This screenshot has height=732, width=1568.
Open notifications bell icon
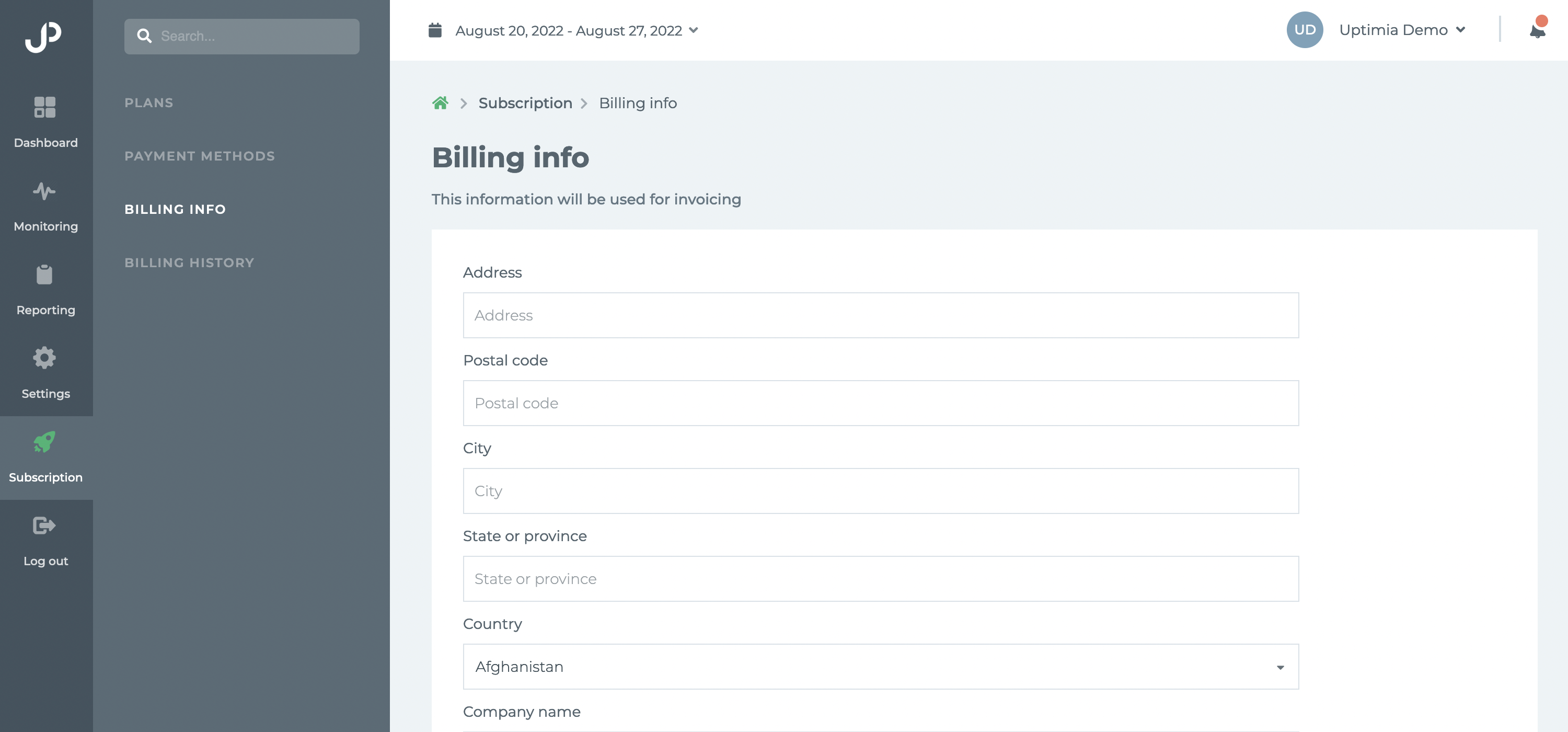(x=1538, y=29)
